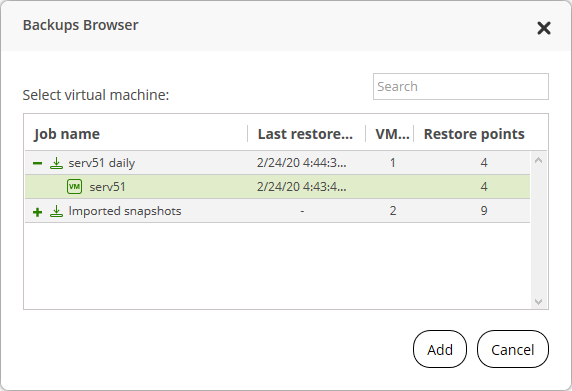Screen dimensions: 572x391
Task: Select the serv51 daily job name
Action: coord(102,163)
